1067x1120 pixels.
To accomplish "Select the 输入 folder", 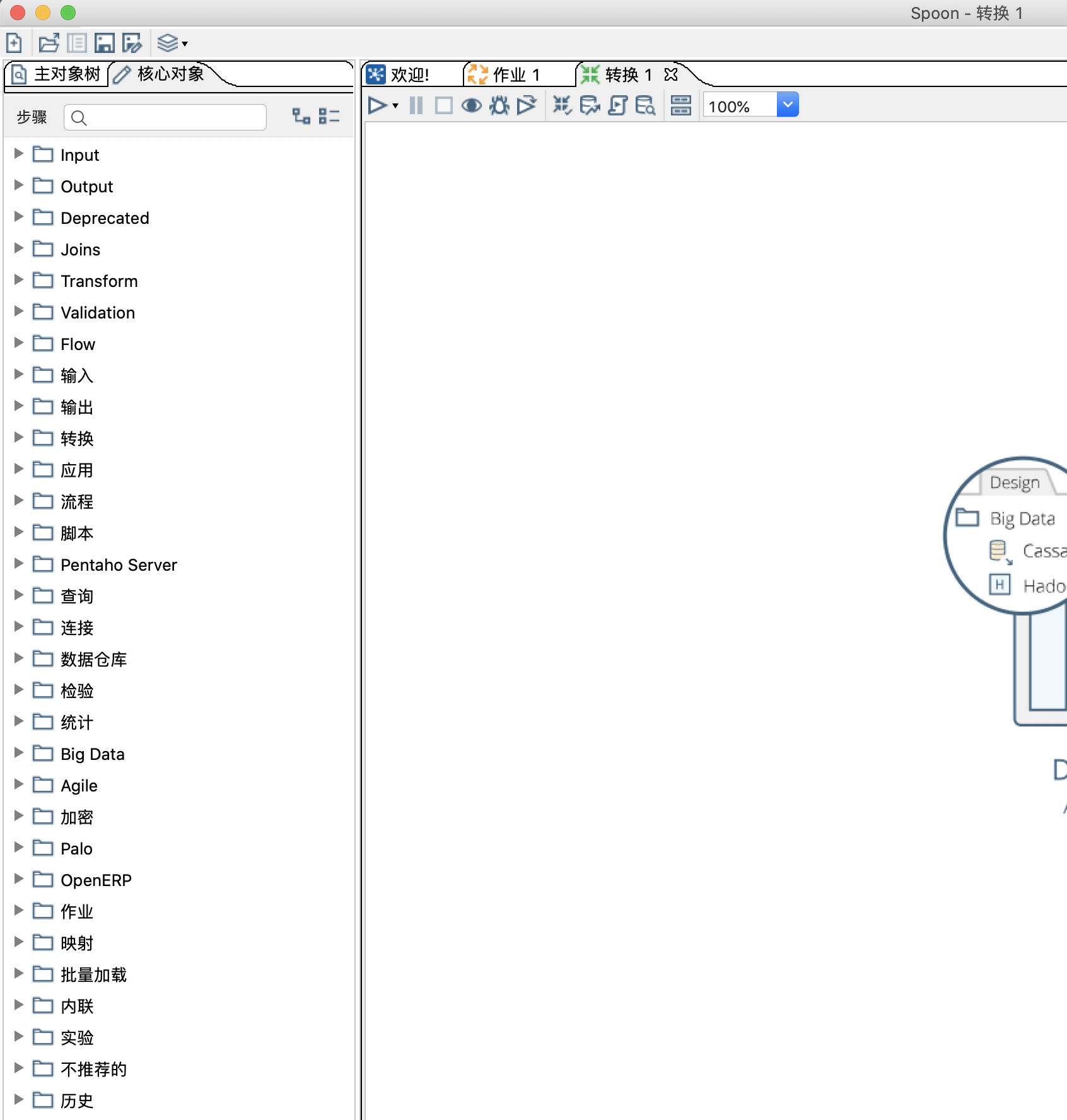I will 77,376.
